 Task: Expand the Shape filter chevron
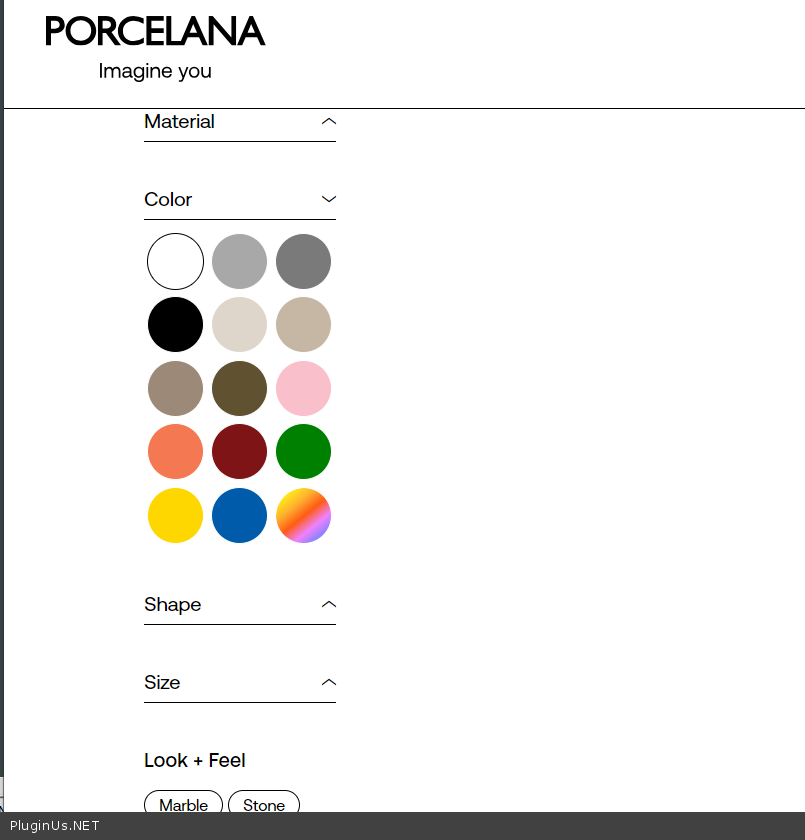(328, 605)
